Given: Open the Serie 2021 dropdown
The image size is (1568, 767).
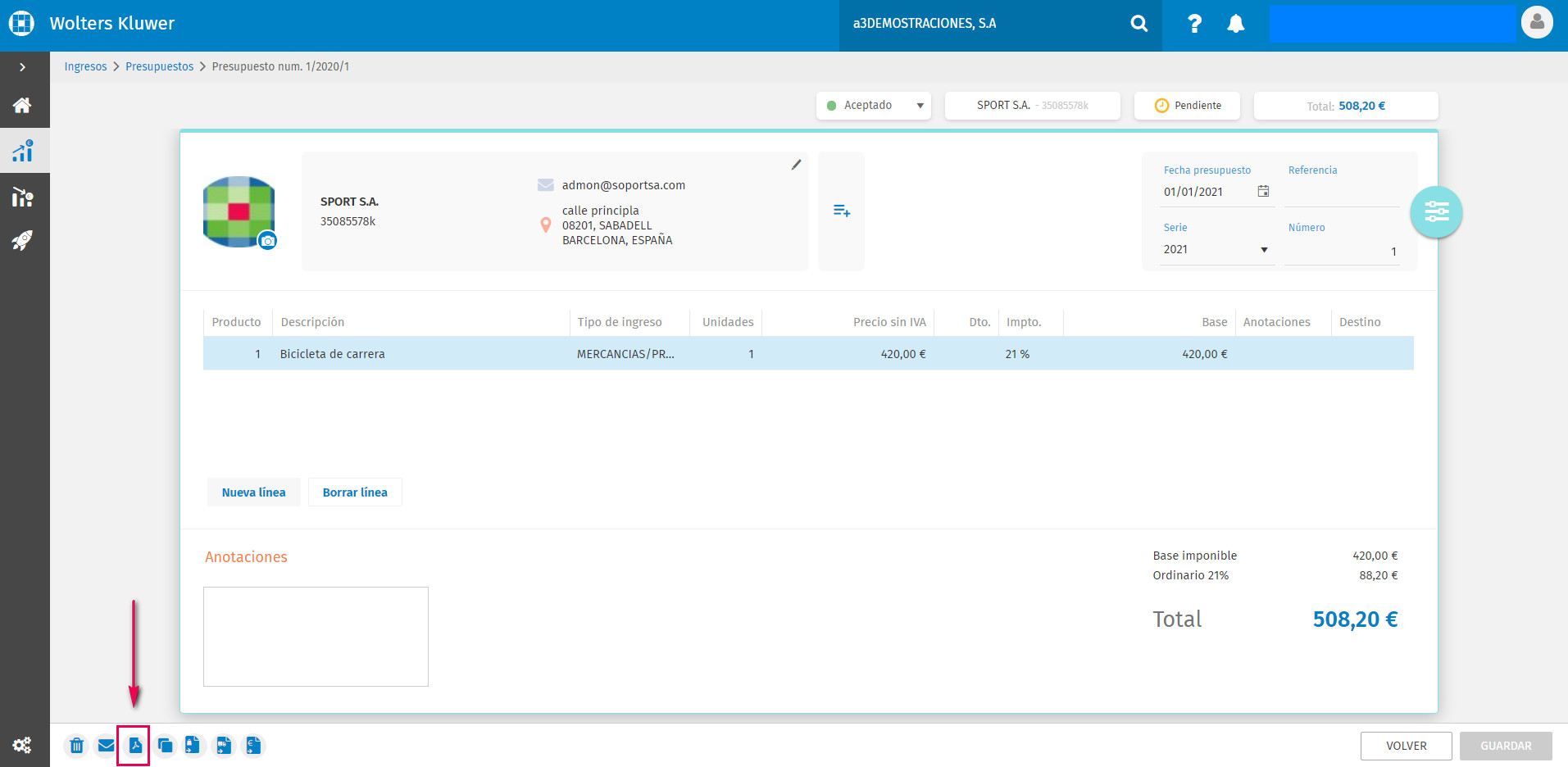Looking at the screenshot, I should (1216, 249).
